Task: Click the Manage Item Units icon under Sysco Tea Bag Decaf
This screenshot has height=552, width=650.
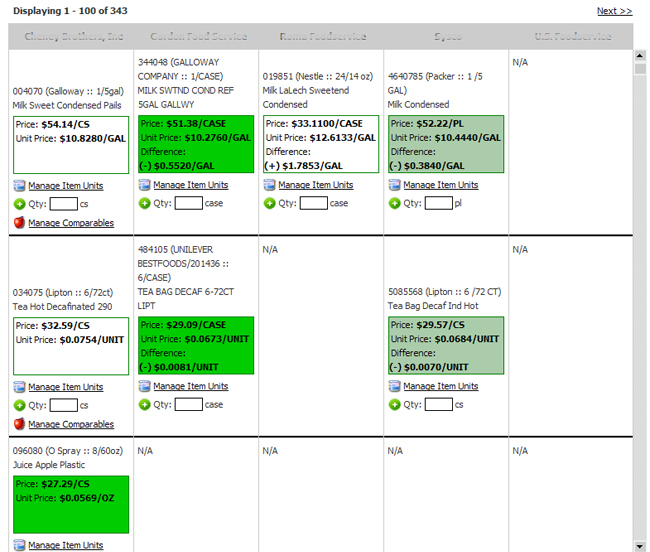Action: pos(395,386)
